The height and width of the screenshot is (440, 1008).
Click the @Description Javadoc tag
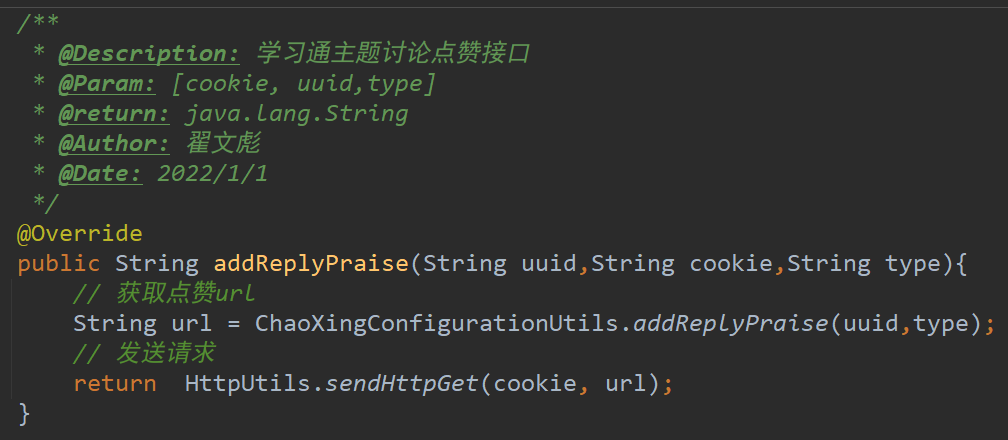coord(149,53)
